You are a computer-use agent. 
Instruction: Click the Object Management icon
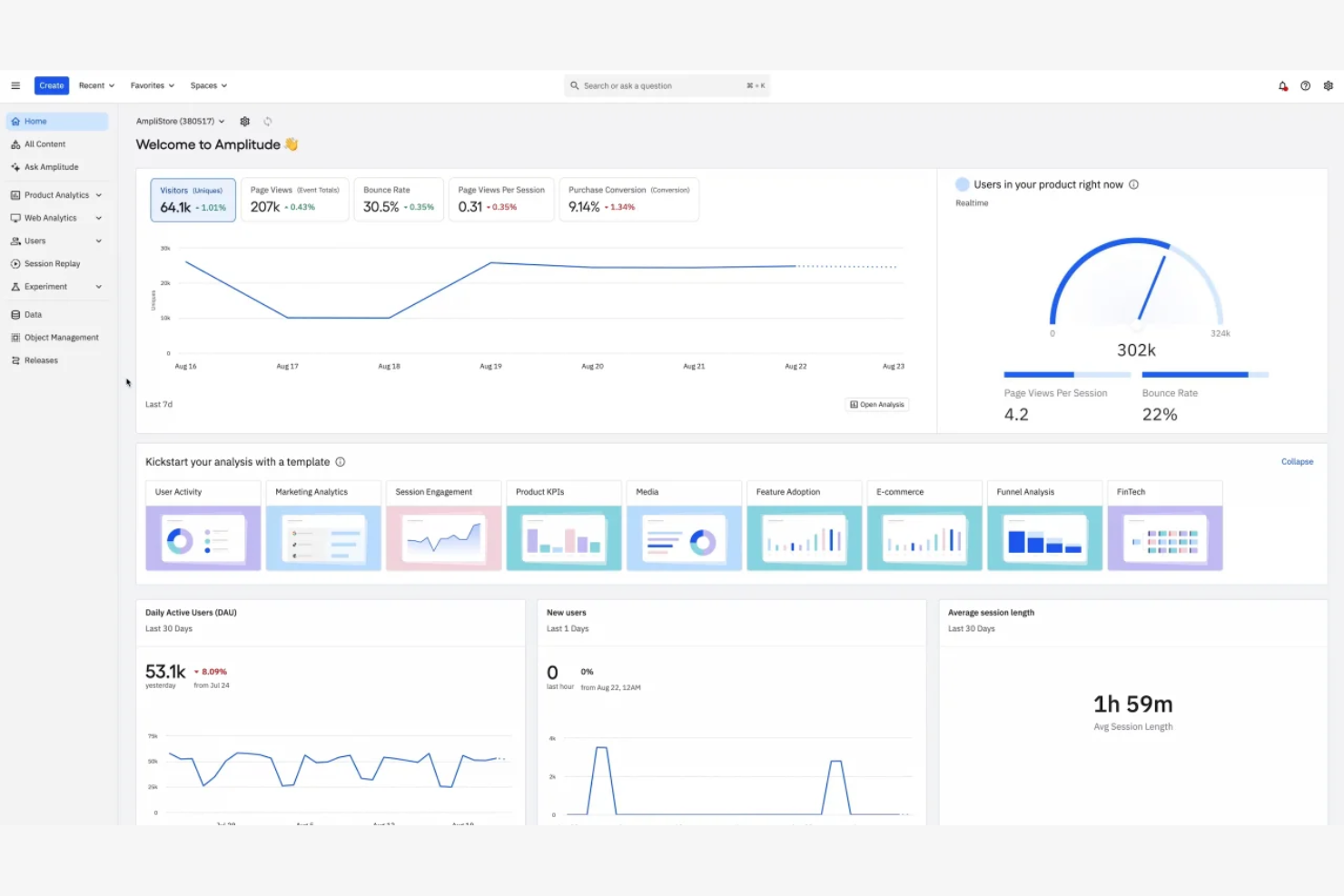coord(15,338)
